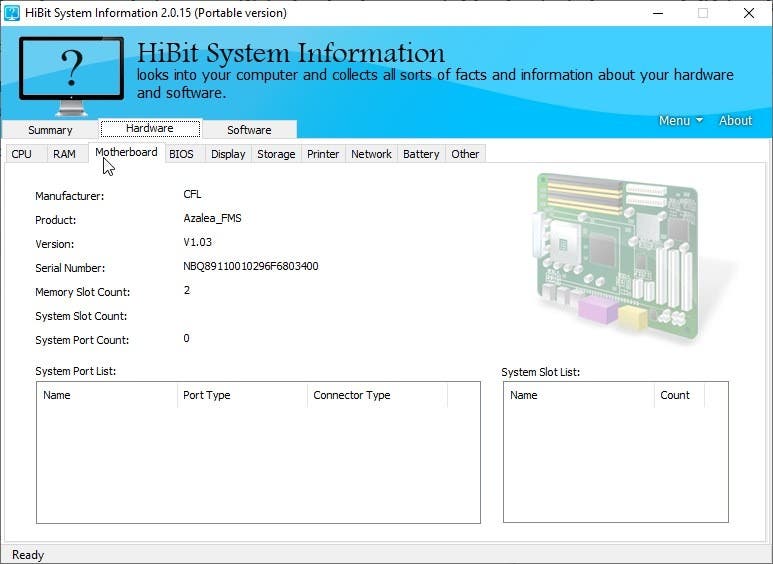The image size is (773, 564).
Task: Go to the BIOS tab
Action: [x=181, y=154]
